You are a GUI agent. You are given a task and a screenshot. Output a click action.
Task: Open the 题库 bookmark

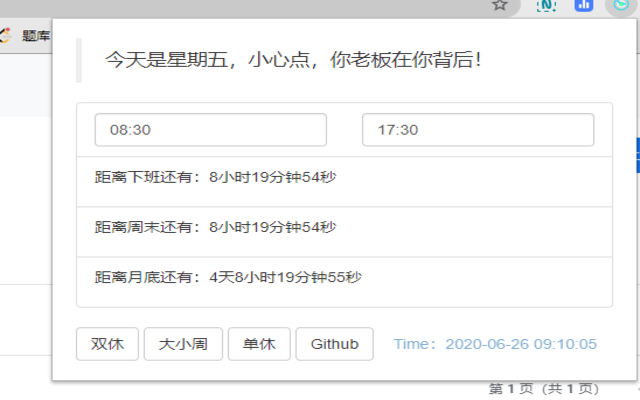click(36, 36)
